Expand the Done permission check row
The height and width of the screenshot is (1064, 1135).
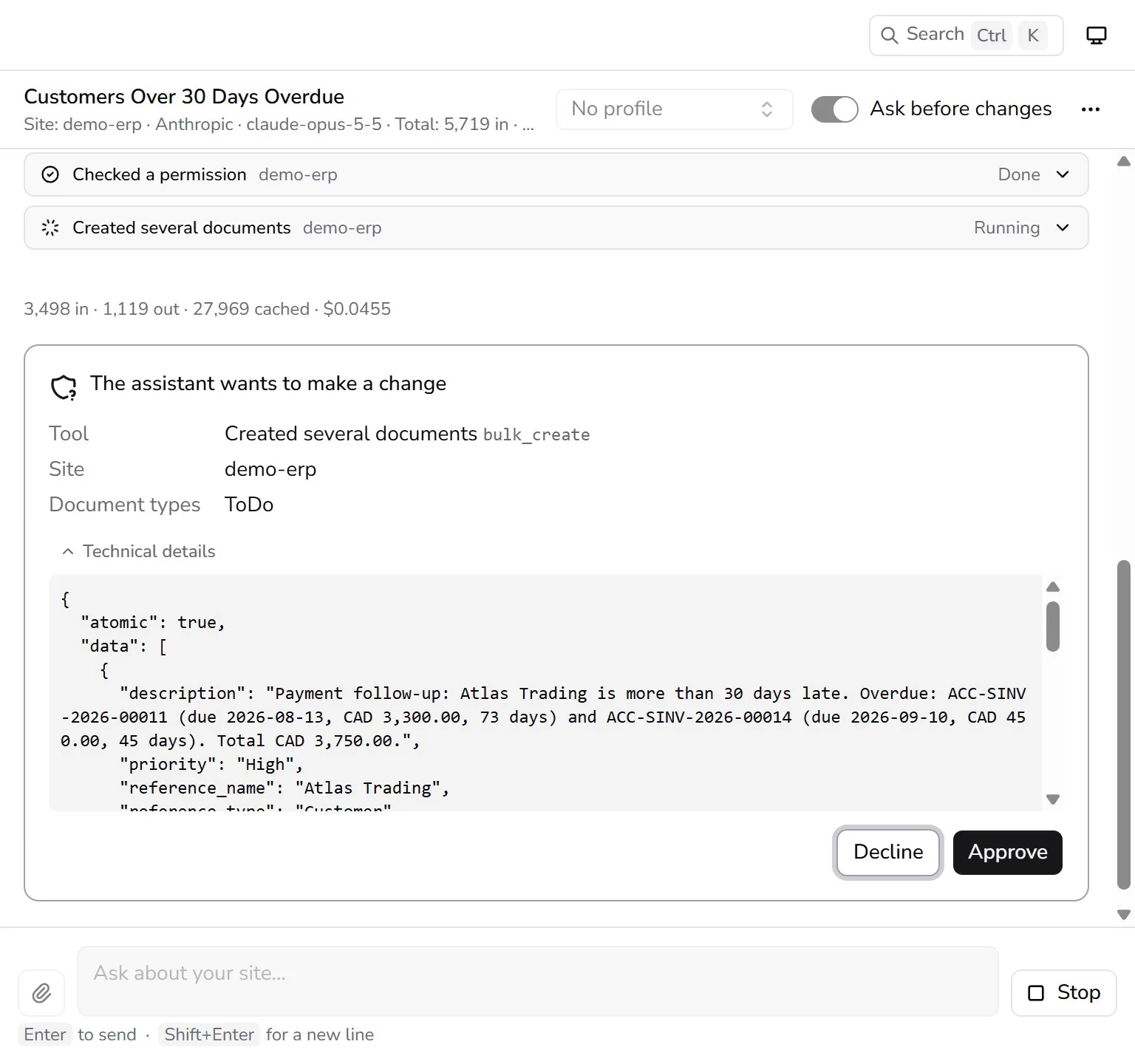tap(1063, 174)
